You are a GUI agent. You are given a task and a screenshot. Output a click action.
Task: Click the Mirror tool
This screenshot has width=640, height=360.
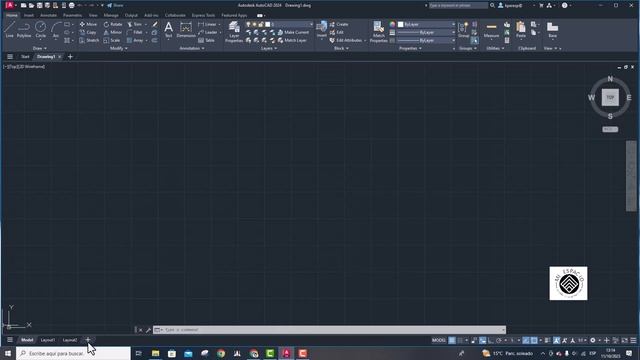113,32
